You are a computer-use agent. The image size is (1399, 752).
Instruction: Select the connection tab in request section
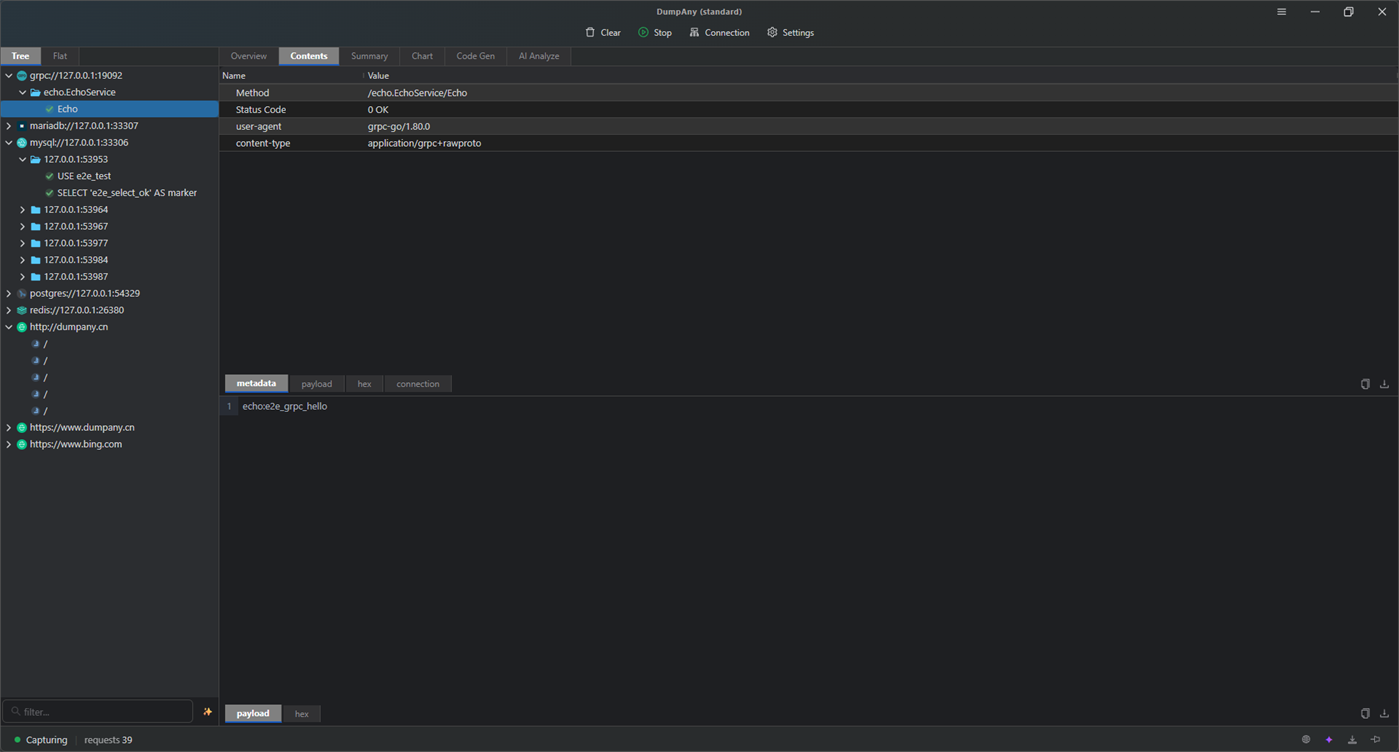pos(418,384)
